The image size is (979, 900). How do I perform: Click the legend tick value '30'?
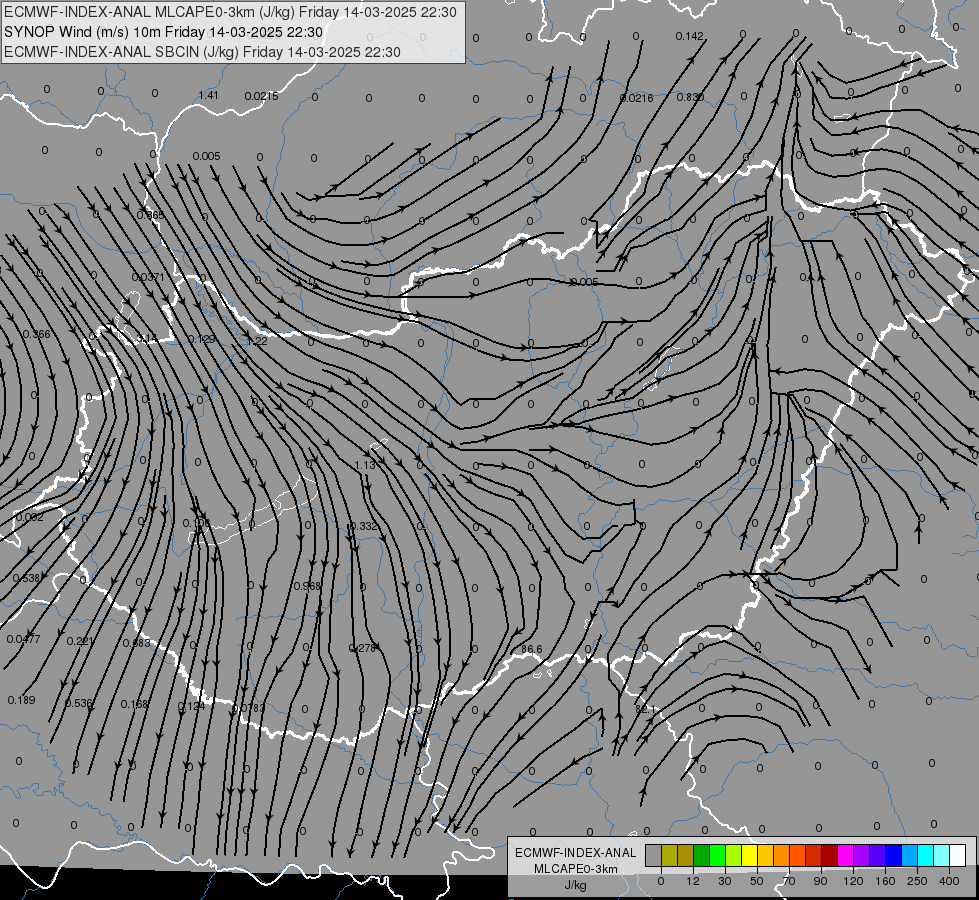(725, 881)
